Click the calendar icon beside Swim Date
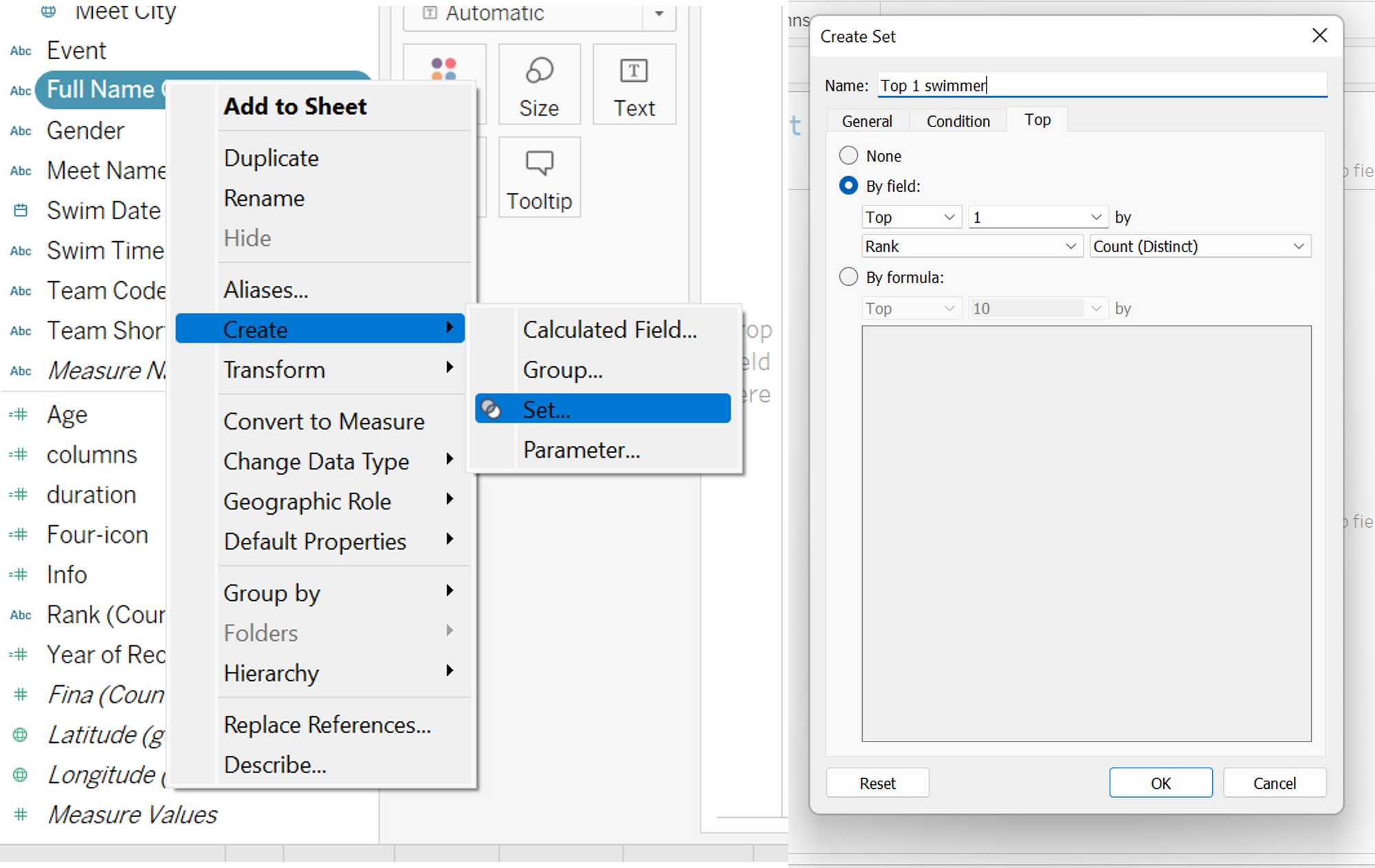Viewport: 1375px width, 868px height. pyautogui.click(x=21, y=210)
